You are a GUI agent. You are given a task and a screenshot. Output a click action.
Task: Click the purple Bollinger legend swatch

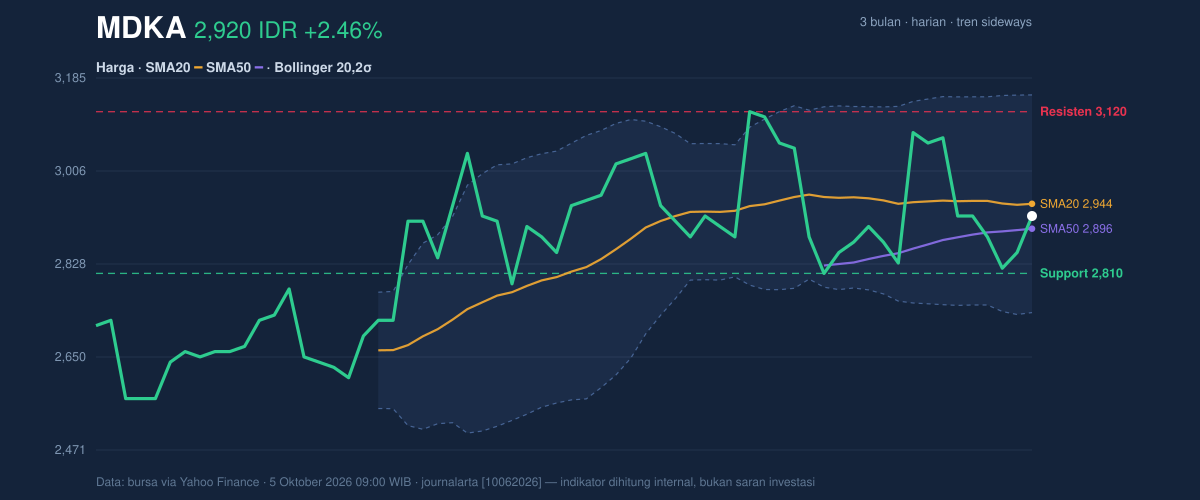coord(259,68)
